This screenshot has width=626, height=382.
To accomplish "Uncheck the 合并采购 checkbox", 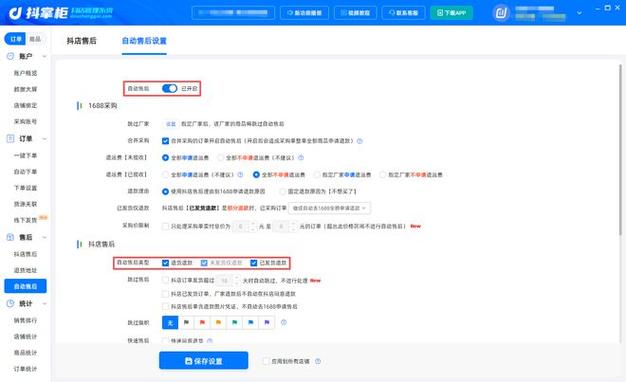I will [x=165, y=141].
